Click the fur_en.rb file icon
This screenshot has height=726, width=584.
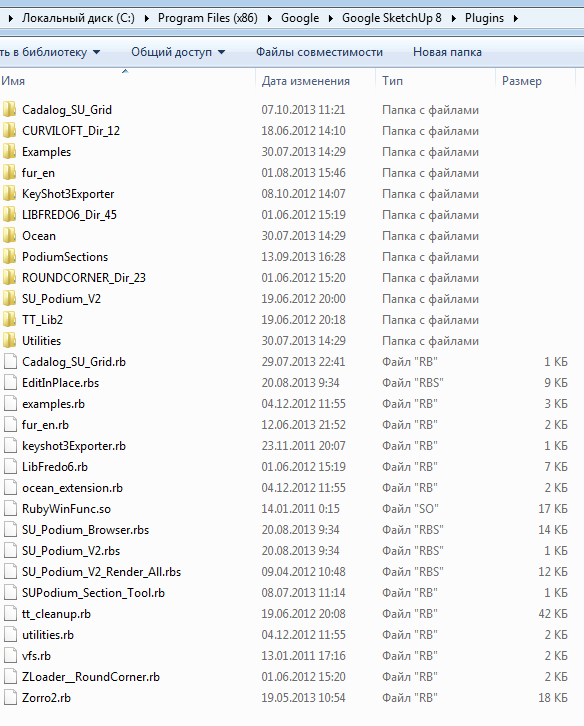point(10,425)
